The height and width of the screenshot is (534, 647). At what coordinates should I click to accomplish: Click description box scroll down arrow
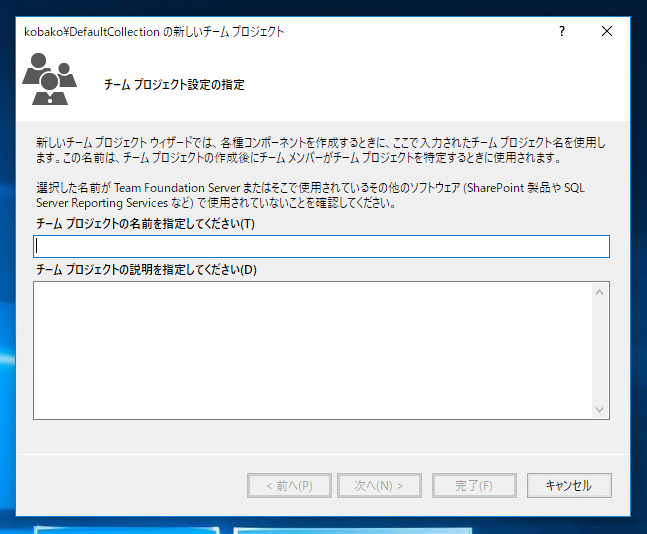coord(600,410)
